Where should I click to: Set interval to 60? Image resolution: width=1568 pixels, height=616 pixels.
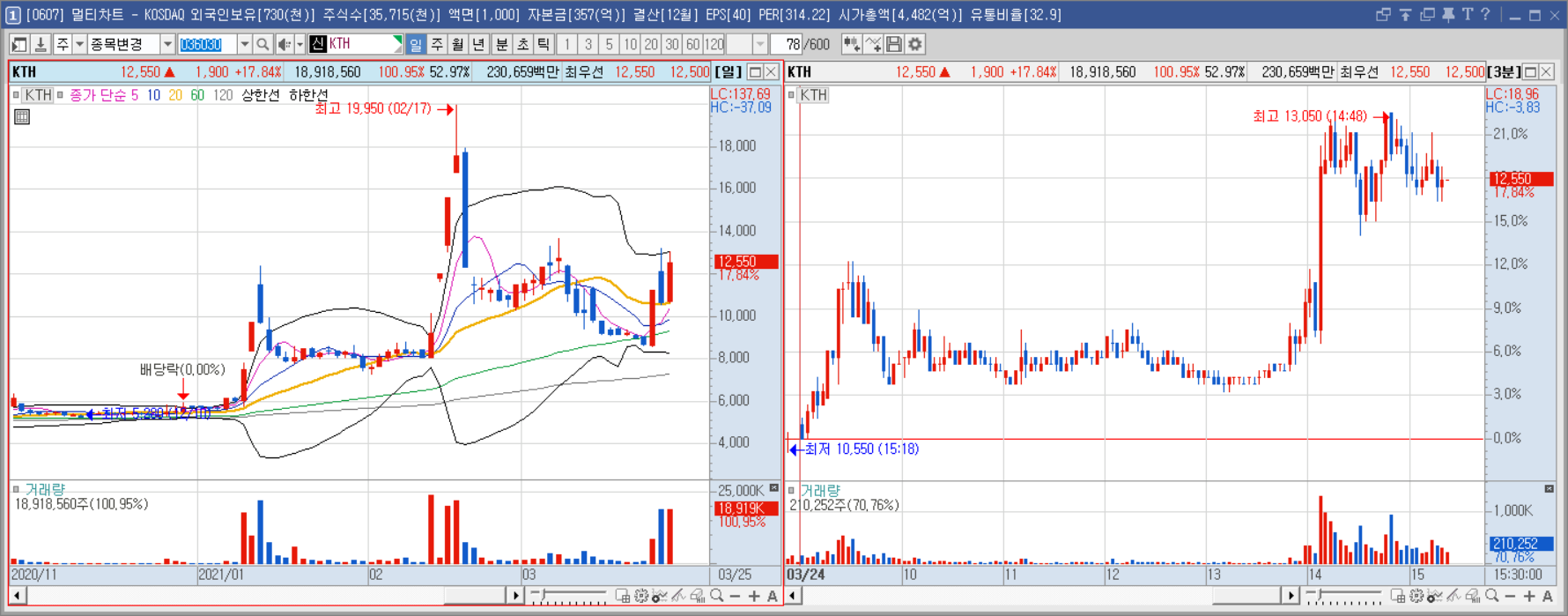[693, 44]
